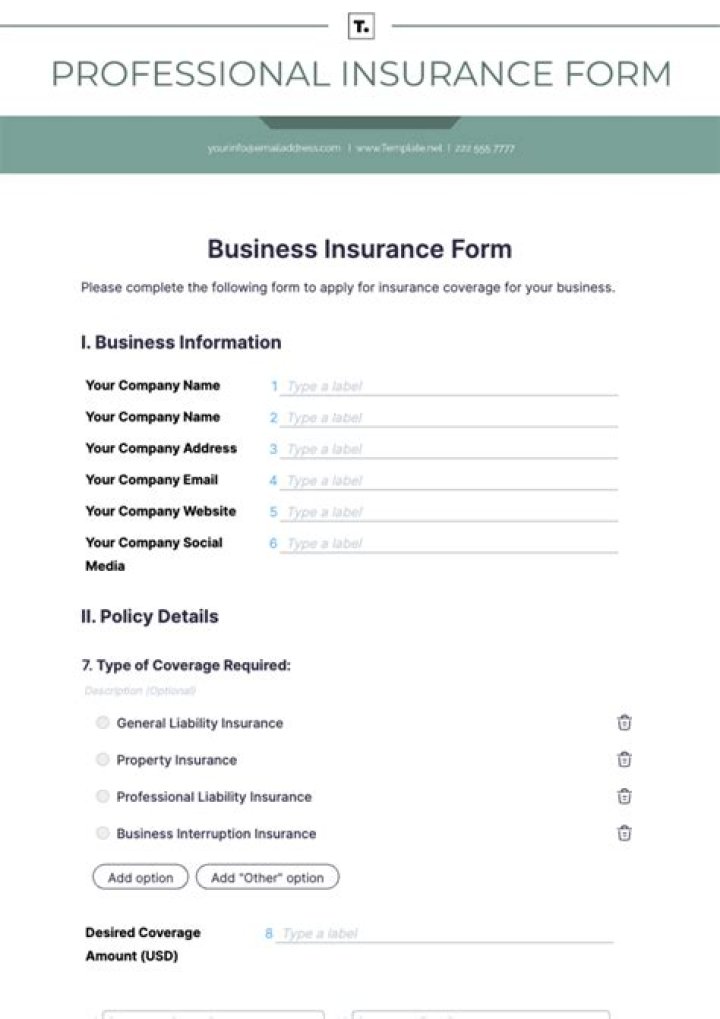Click the Description (Optional) text under question 7
This screenshot has width=720, height=1019.
(140, 690)
